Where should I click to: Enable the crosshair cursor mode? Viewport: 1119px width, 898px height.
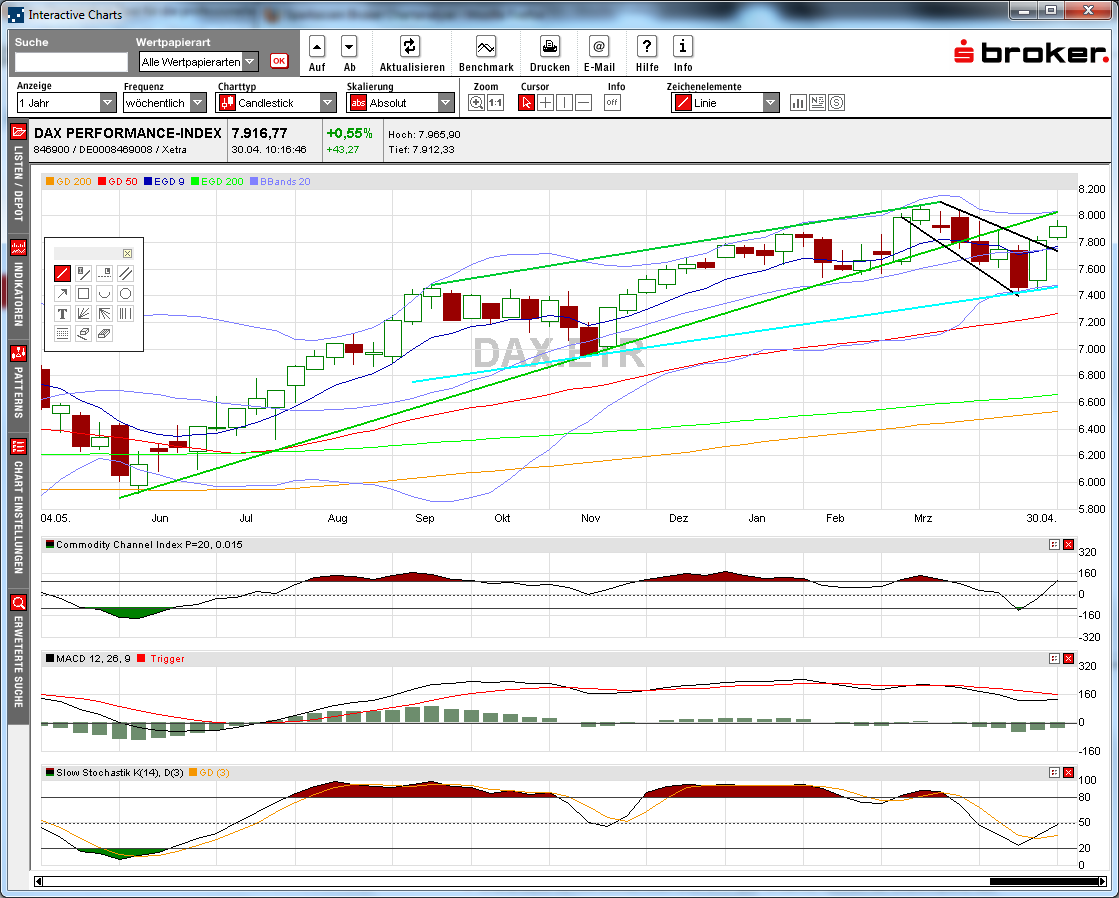point(544,101)
